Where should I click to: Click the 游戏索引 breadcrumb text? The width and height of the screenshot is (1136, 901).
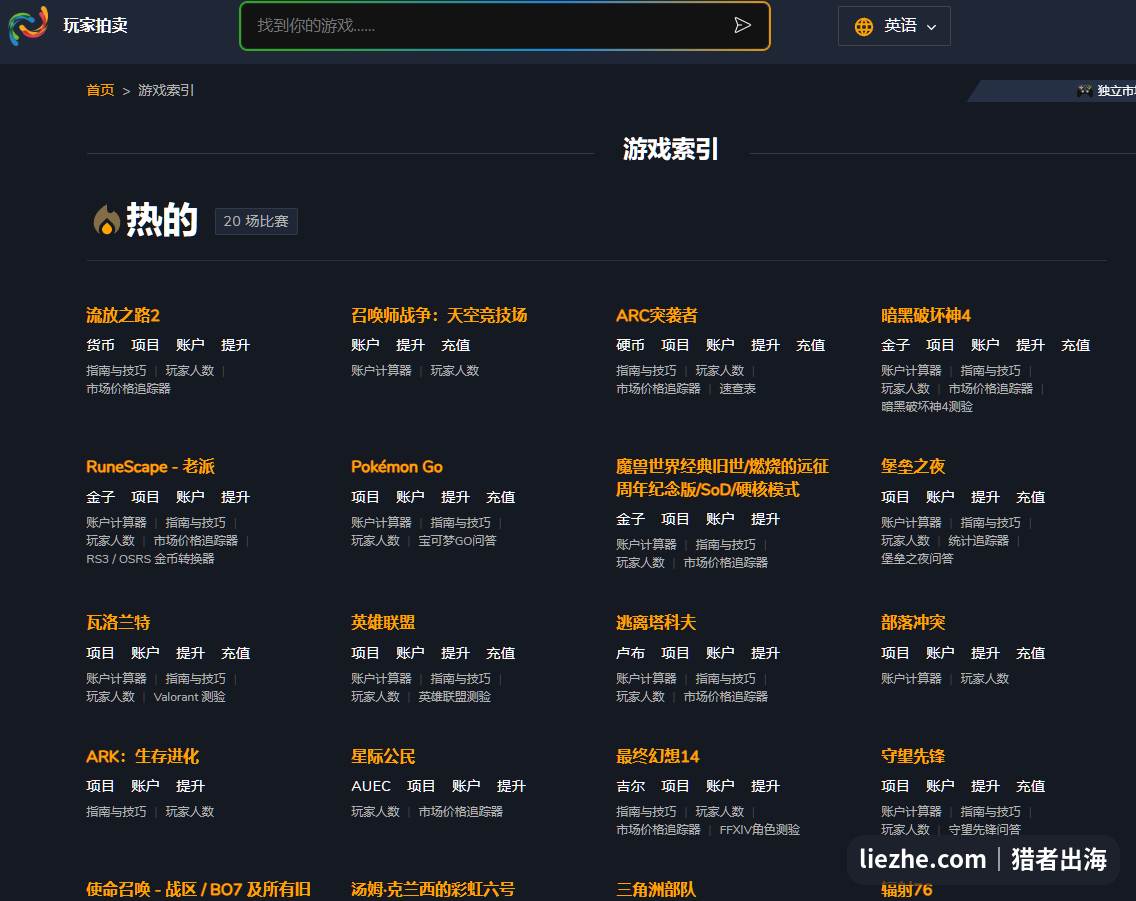(x=166, y=90)
